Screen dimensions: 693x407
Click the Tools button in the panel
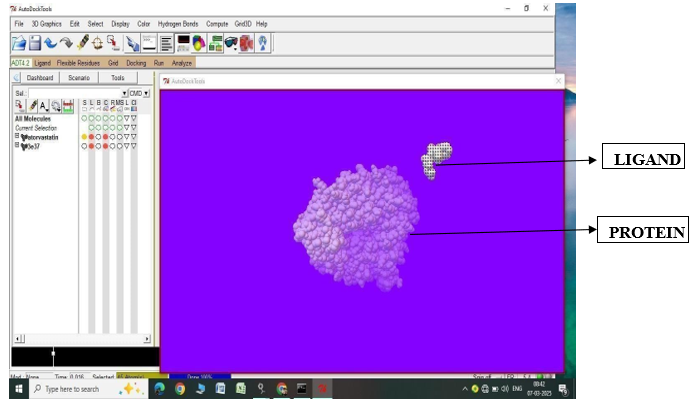pyautogui.click(x=118, y=77)
